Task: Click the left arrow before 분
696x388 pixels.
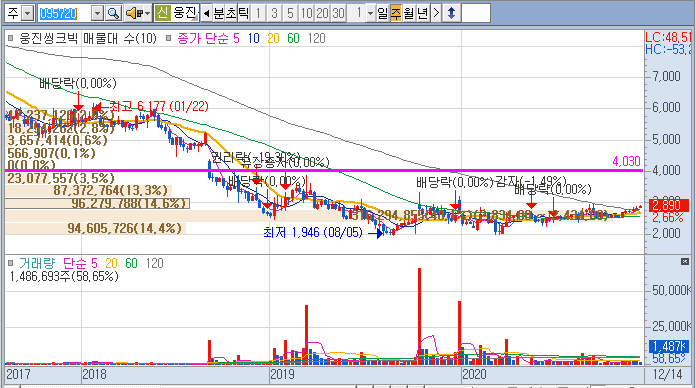Action: (206, 13)
